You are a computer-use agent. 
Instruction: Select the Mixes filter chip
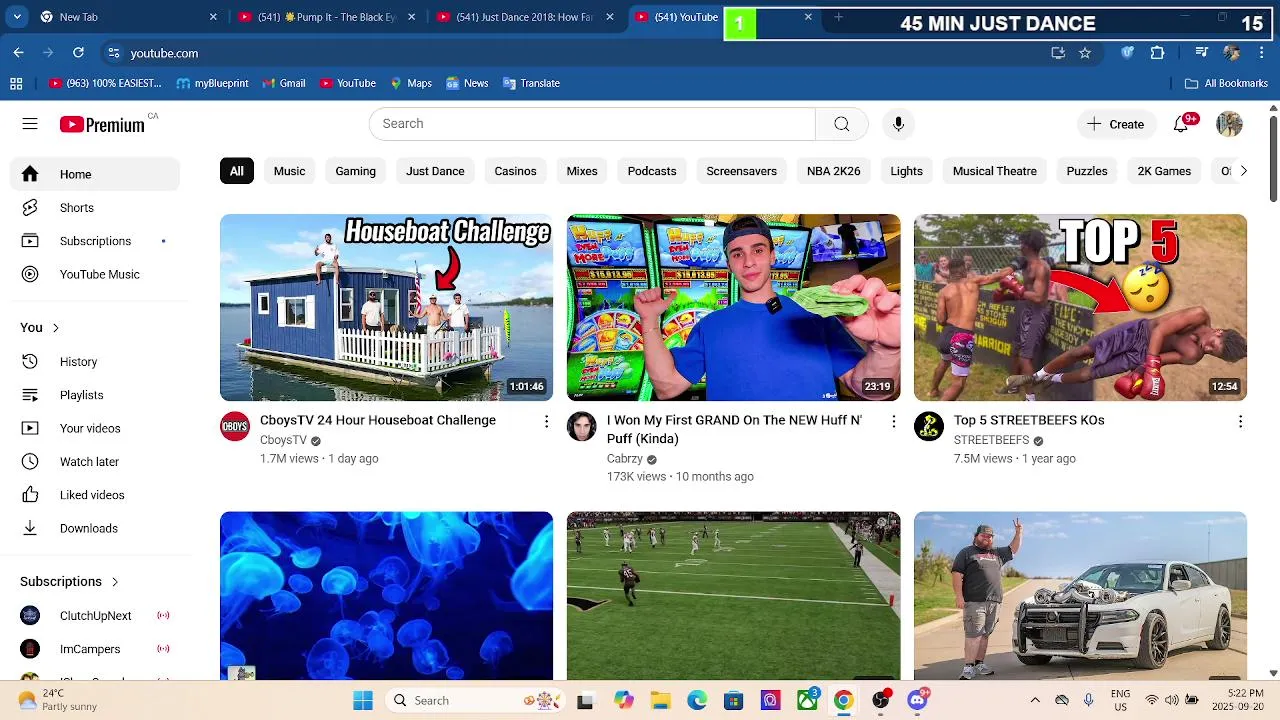[x=582, y=171]
